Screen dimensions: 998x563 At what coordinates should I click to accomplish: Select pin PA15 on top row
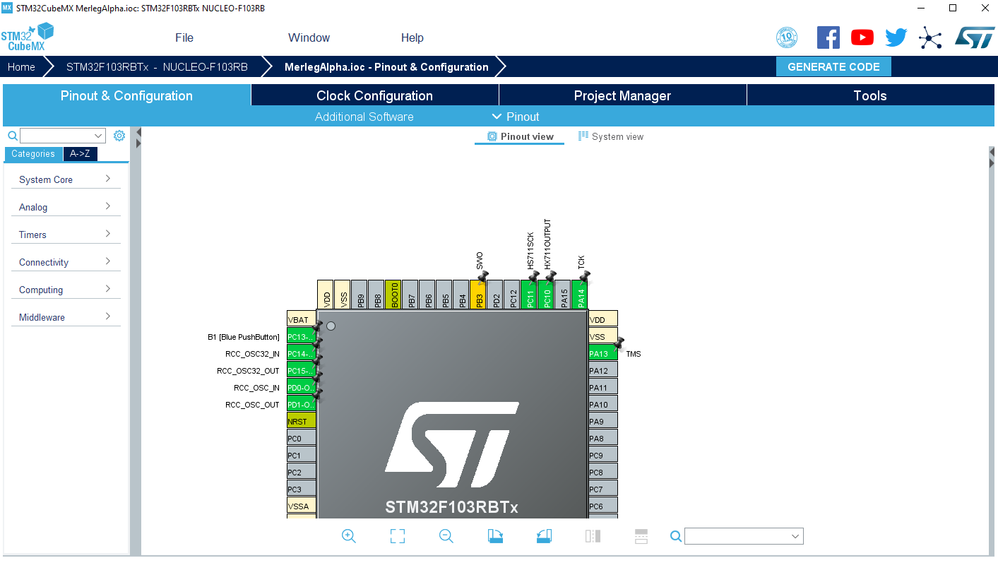[x=563, y=295]
